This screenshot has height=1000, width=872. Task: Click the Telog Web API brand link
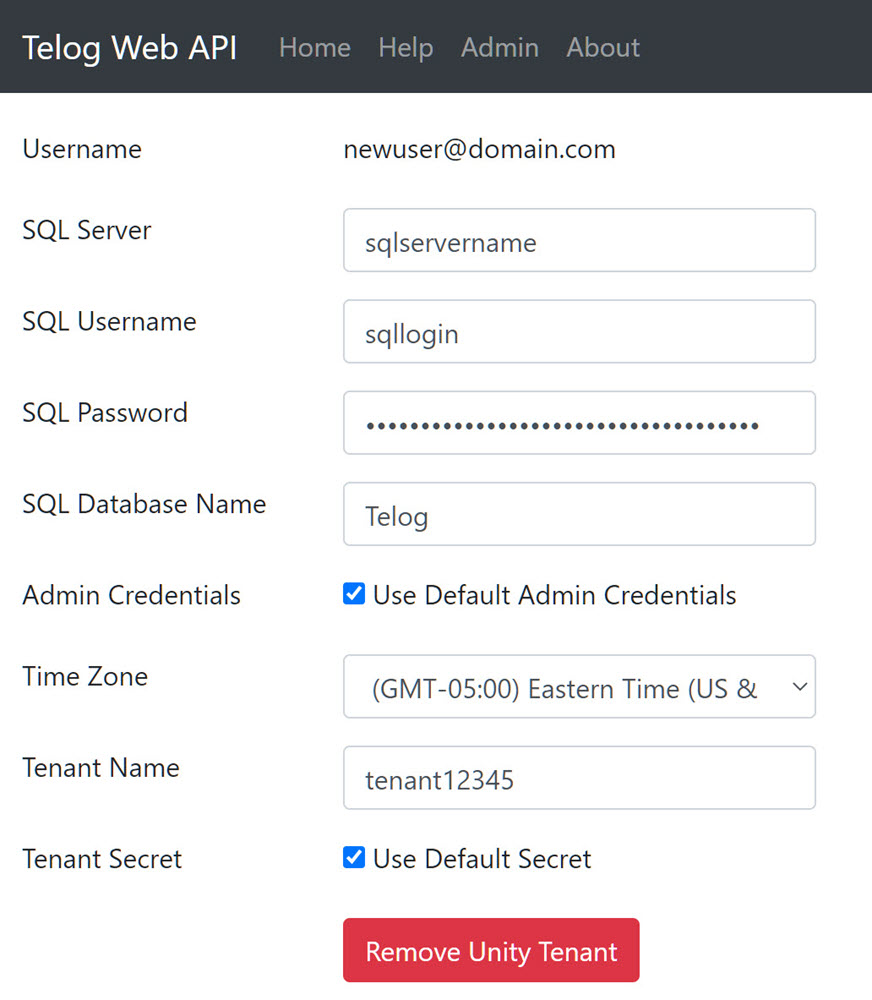pyautogui.click(x=130, y=47)
